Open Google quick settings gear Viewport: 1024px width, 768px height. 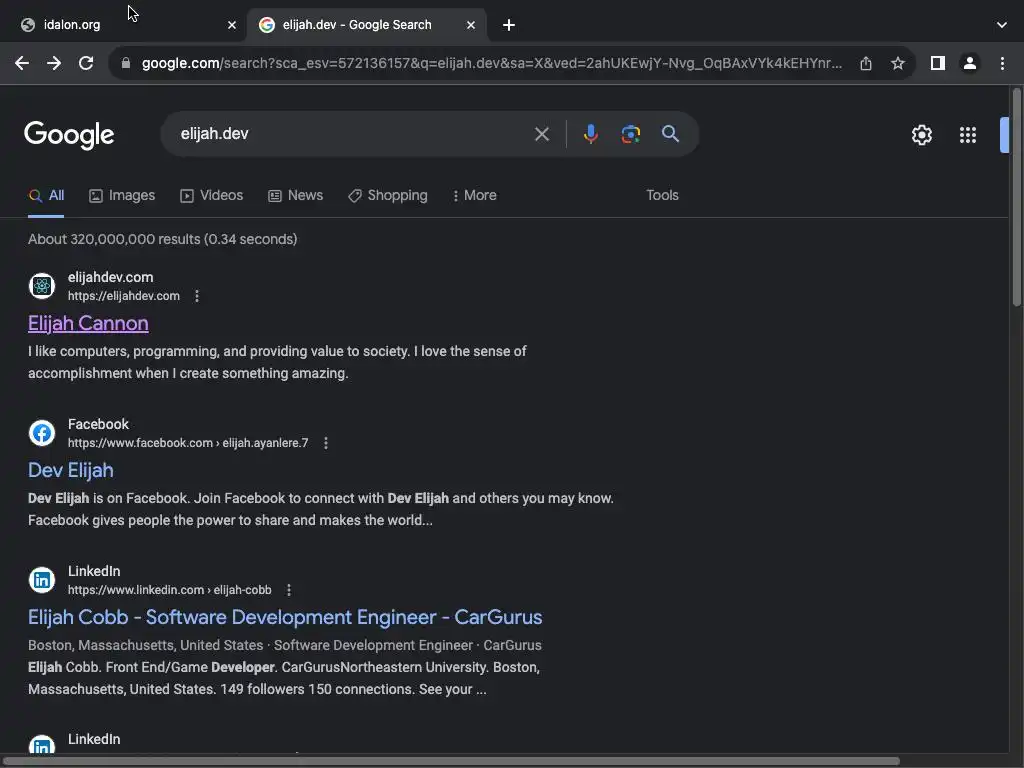tap(921, 135)
